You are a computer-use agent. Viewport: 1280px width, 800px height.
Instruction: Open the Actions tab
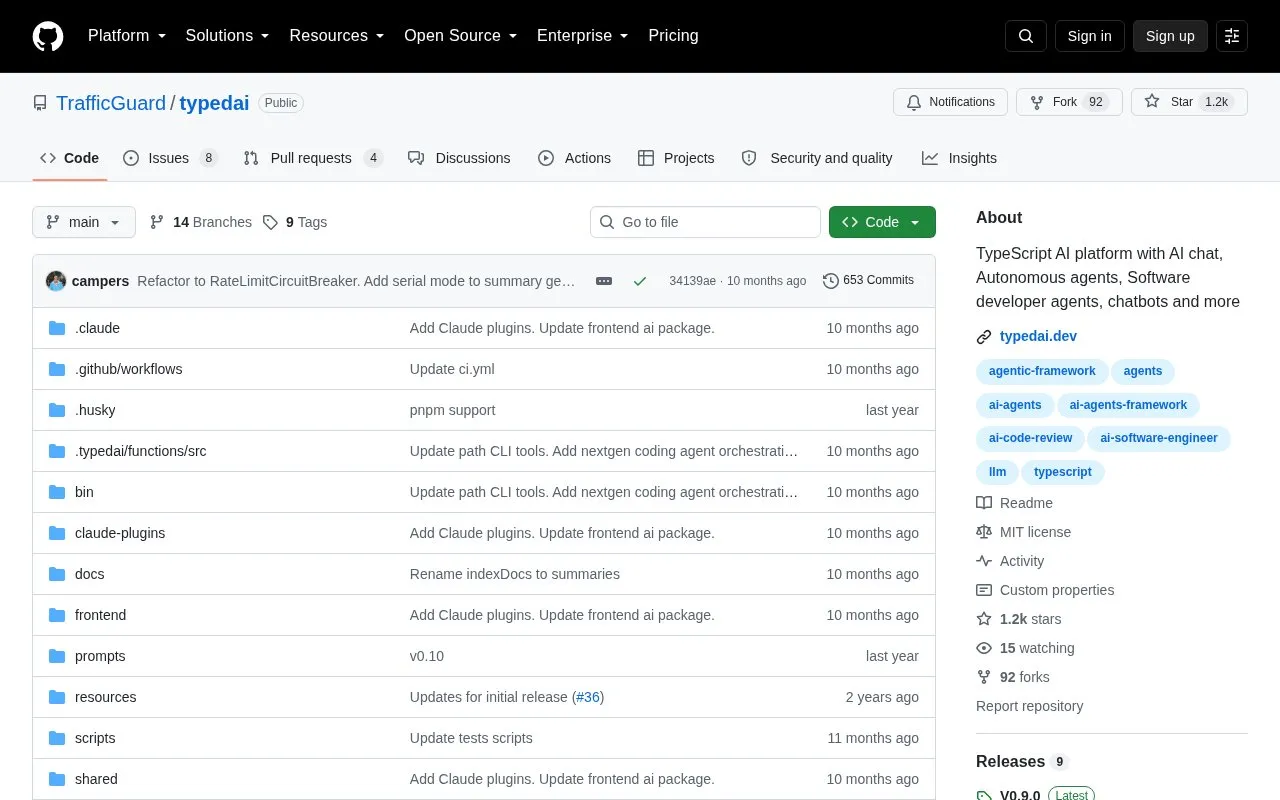575,158
